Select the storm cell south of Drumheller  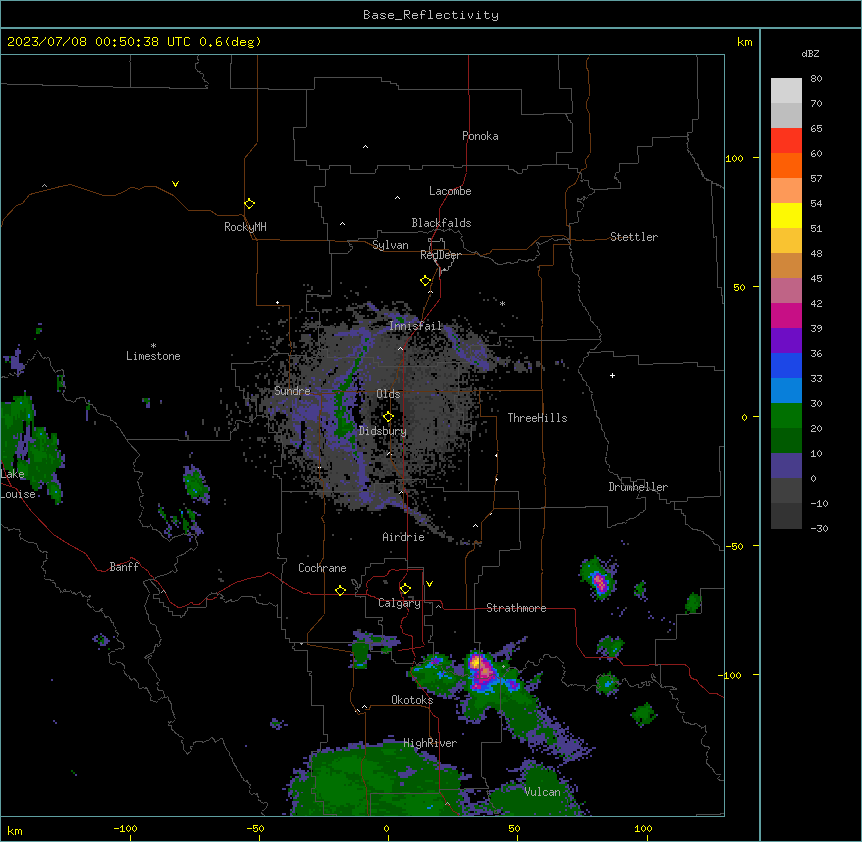598,580
